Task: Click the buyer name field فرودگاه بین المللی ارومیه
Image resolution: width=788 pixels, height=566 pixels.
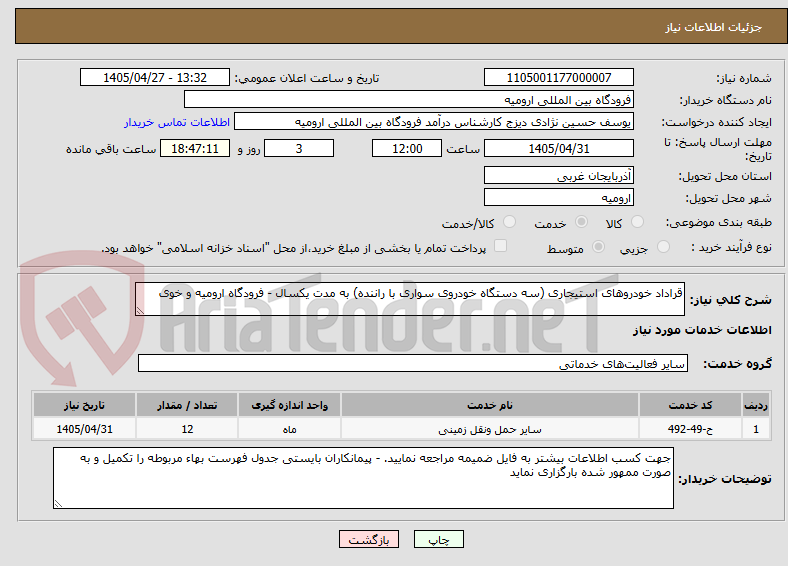Action: 409,100
